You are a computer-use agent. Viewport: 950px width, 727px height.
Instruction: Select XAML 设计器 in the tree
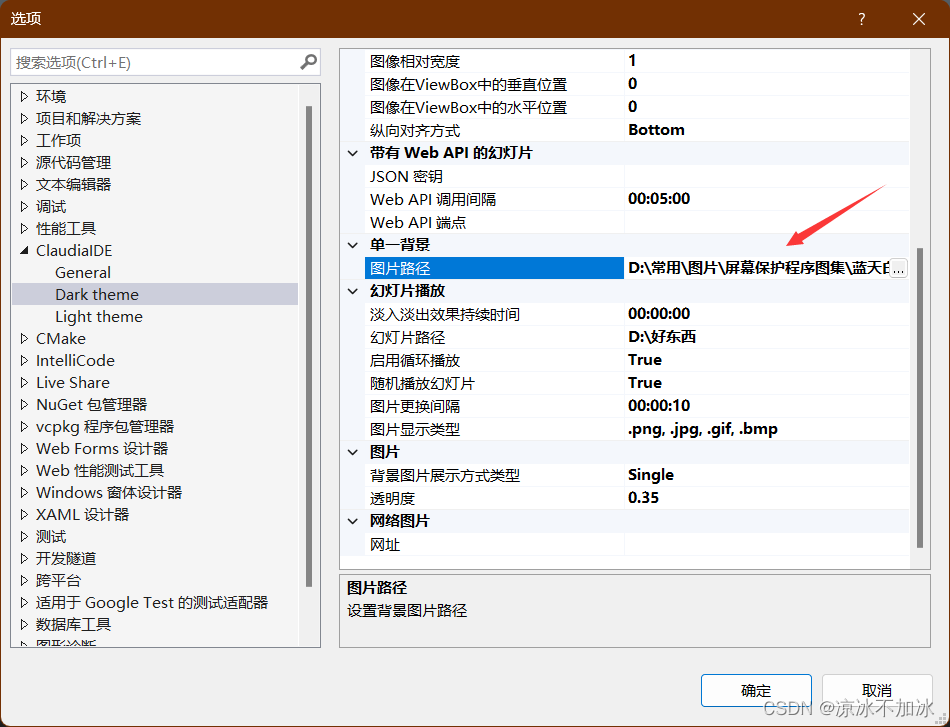pyautogui.click(x=82, y=514)
